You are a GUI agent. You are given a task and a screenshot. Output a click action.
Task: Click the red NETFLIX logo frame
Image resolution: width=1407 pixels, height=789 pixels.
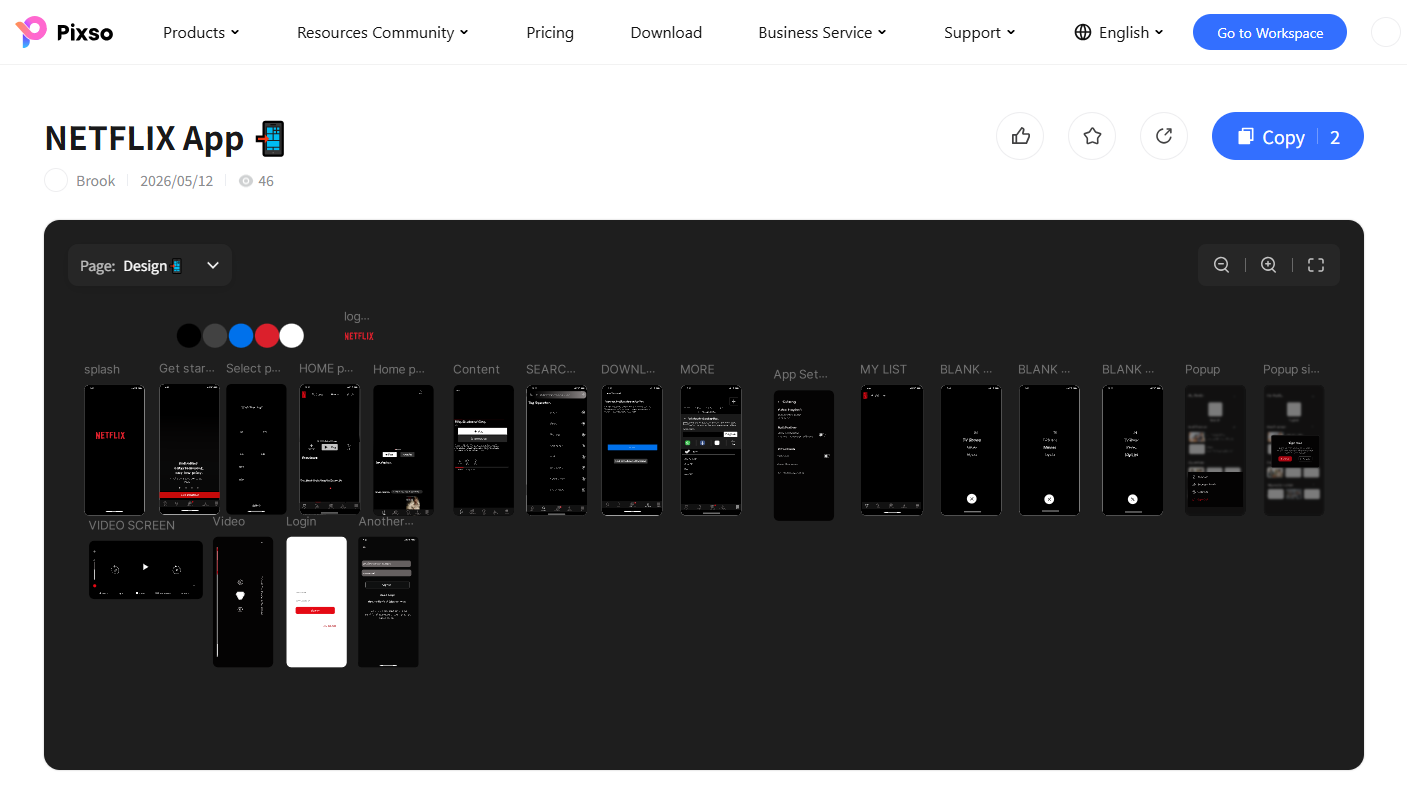(x=359, y=336)
